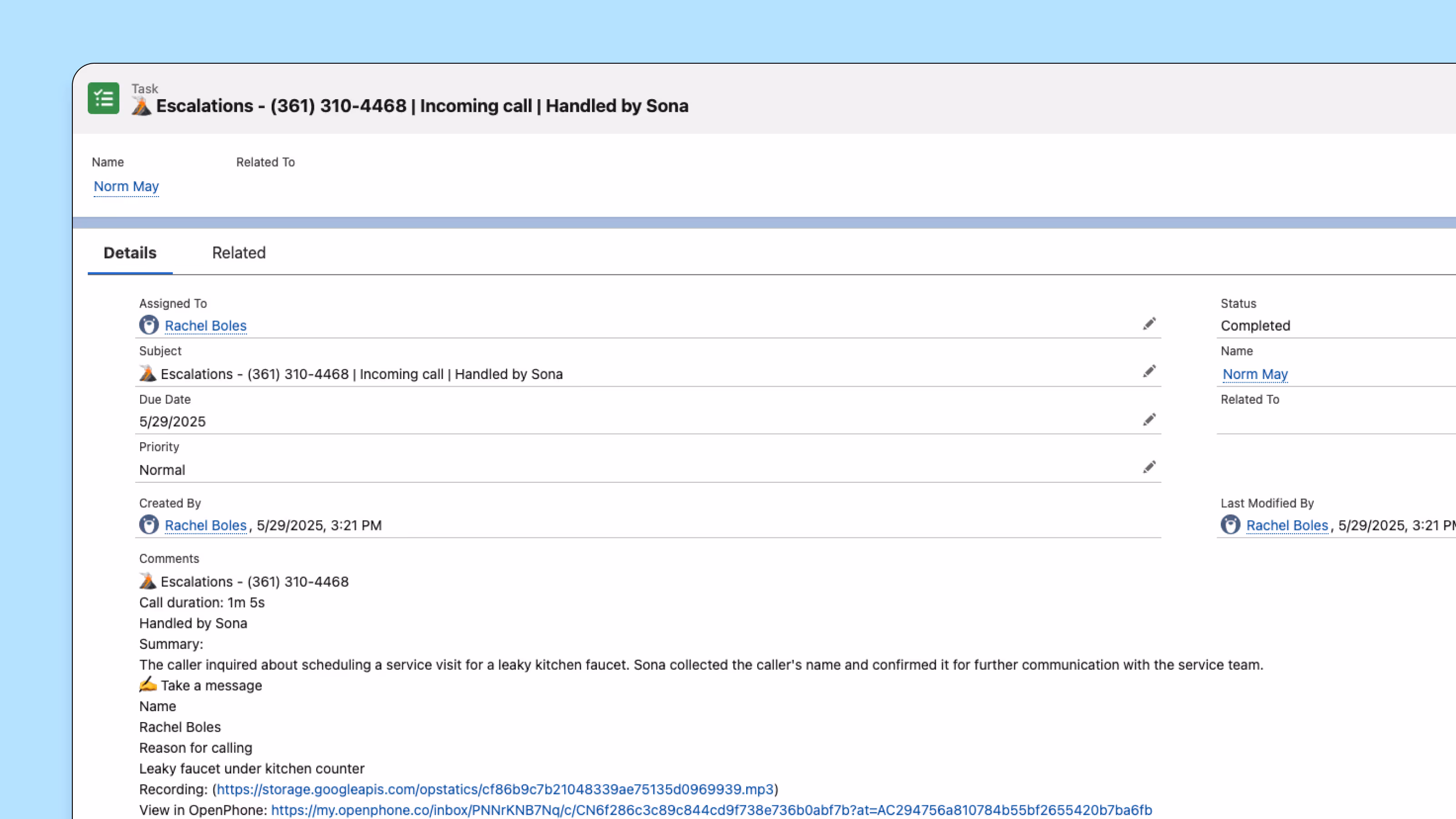Click the Created By user avatar icon
Viewport: 1456px width, 819px height.
[149, 525]
